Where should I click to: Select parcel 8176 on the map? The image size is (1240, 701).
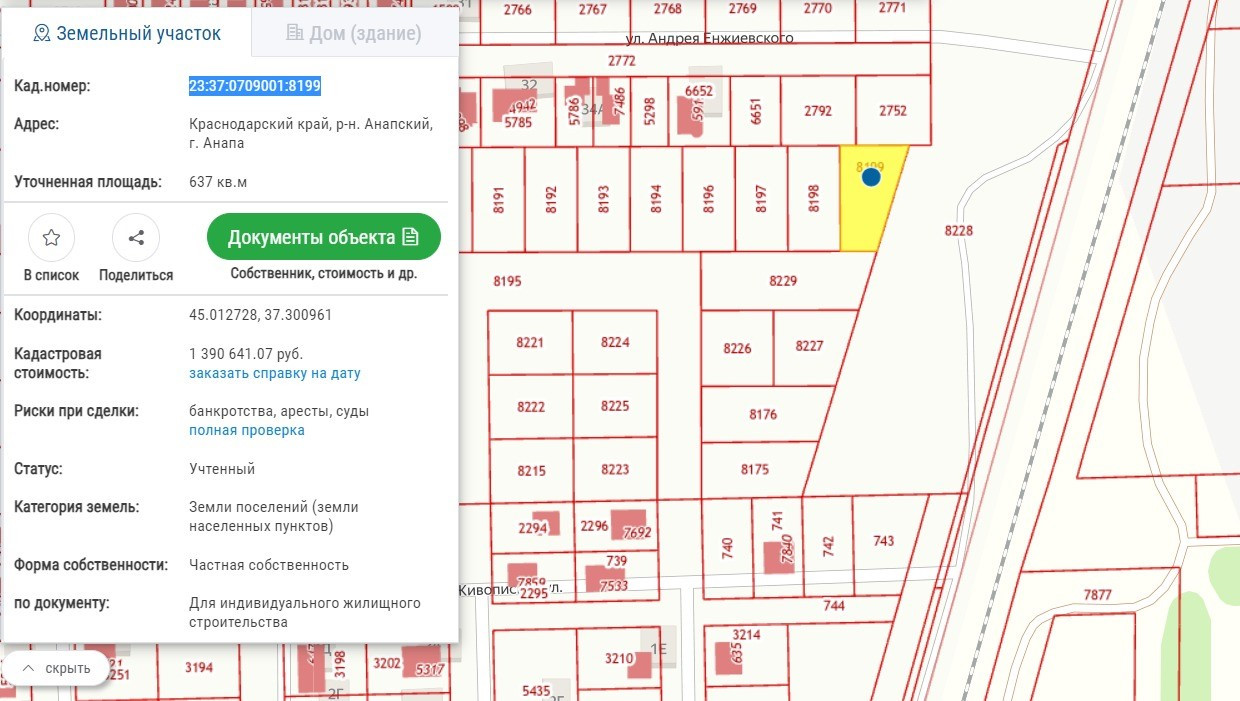(763, 414)
